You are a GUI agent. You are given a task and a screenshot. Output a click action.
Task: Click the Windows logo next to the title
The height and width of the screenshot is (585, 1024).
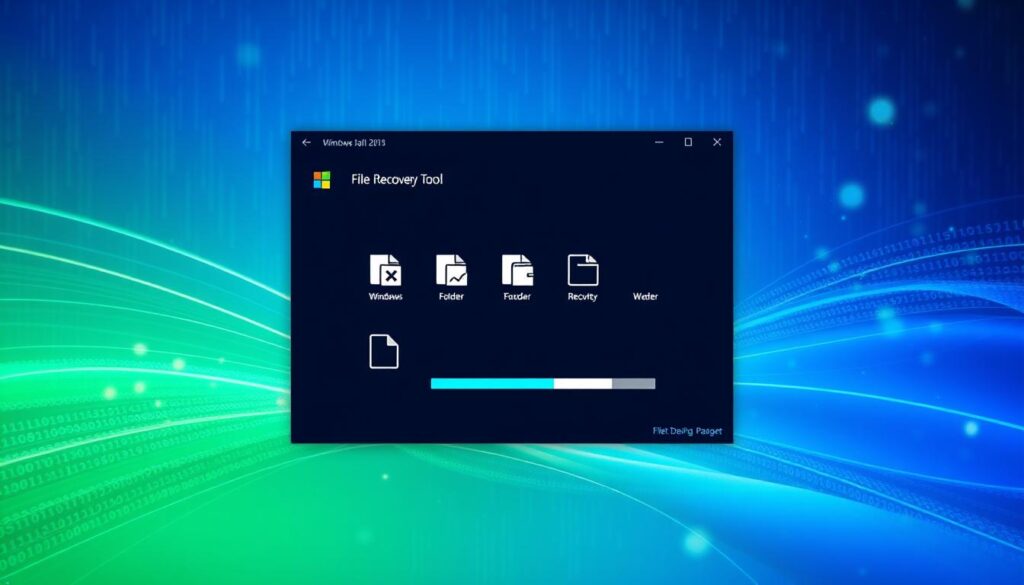click(x=323, y=179)
